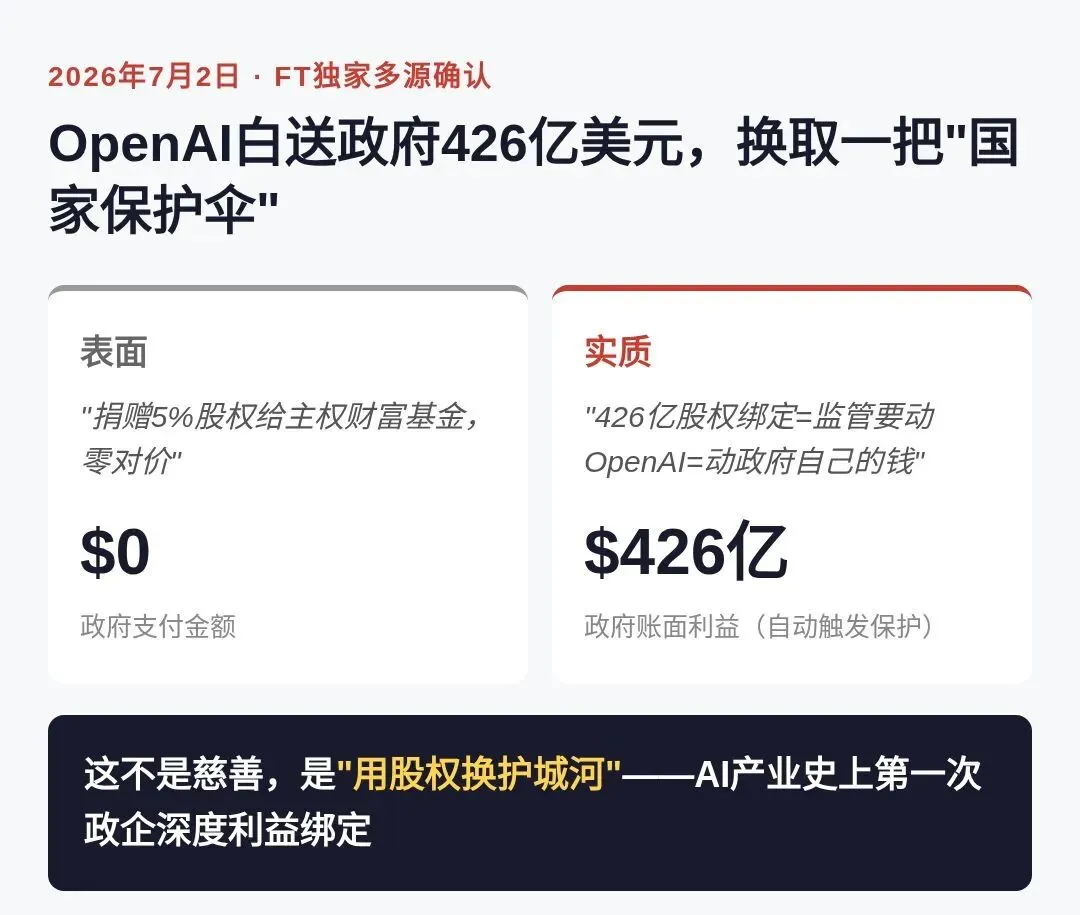Select the 政企深度利益绑定 banner line
This screenshot has width=1080, height=915.
pos(228,829)
